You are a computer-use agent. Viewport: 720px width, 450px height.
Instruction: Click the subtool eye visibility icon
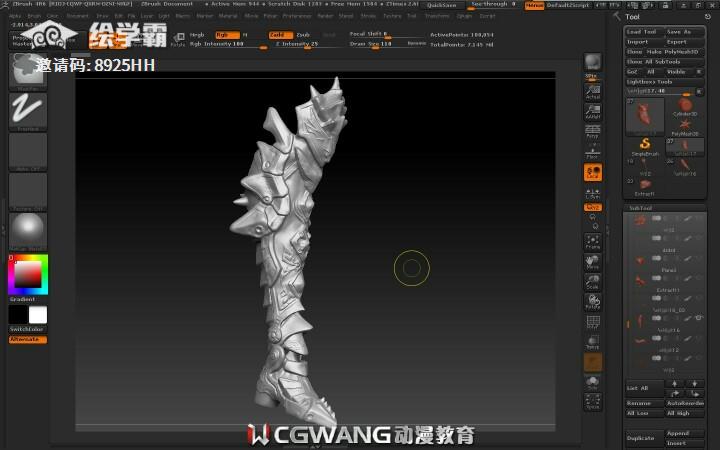point(699,318)
